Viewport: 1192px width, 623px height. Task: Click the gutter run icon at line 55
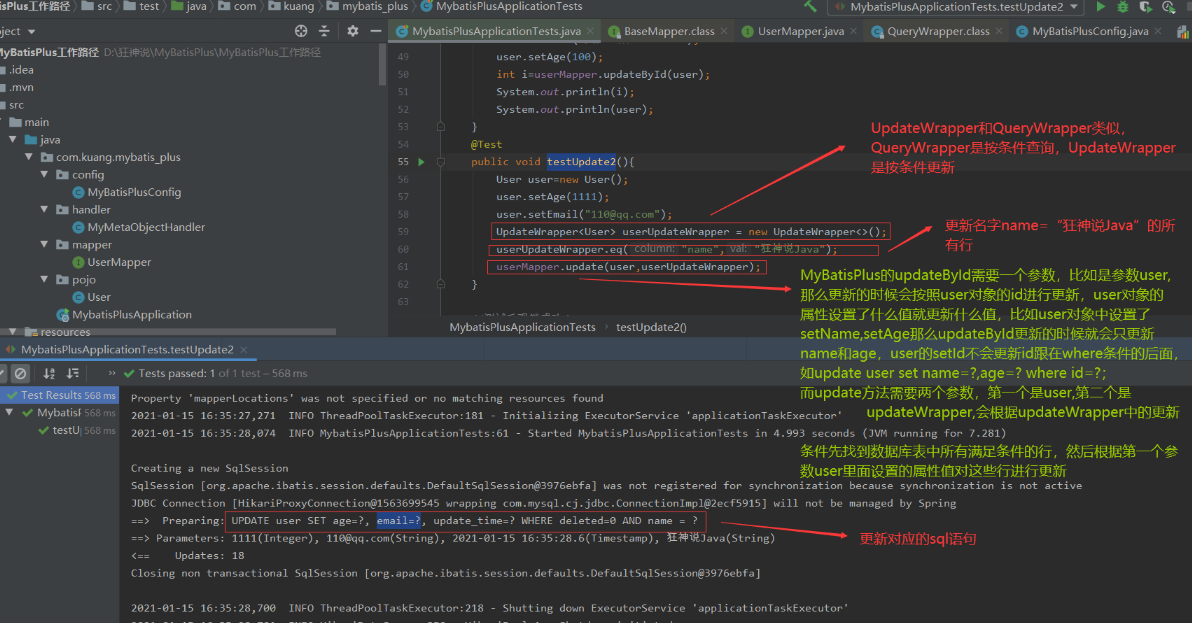click(x=420, y=162)
